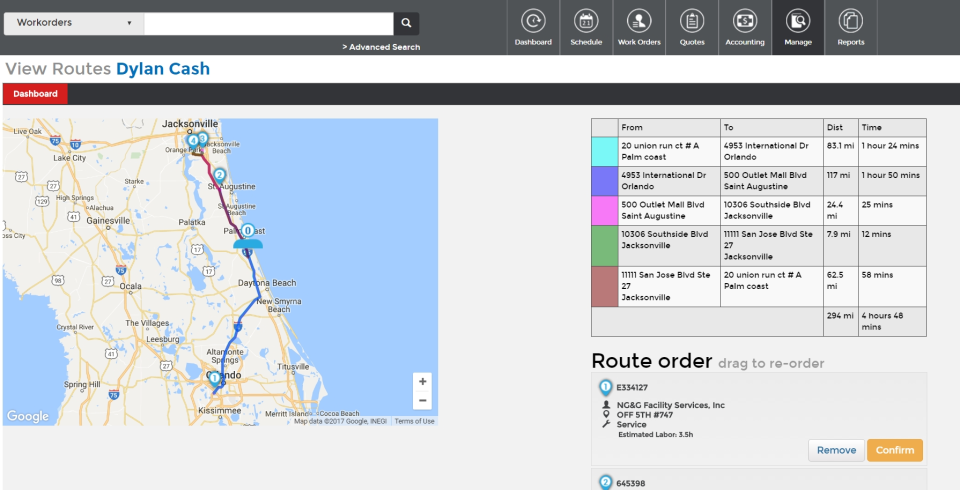Click 'Daytona Beach' label on map
This screenshot has height=490, width=960.
pyautogui.click(x=267, y=283)
